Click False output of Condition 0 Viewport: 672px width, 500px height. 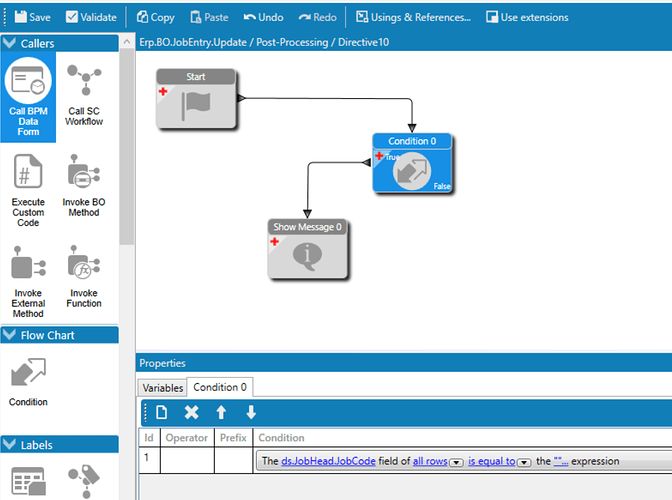441,186
